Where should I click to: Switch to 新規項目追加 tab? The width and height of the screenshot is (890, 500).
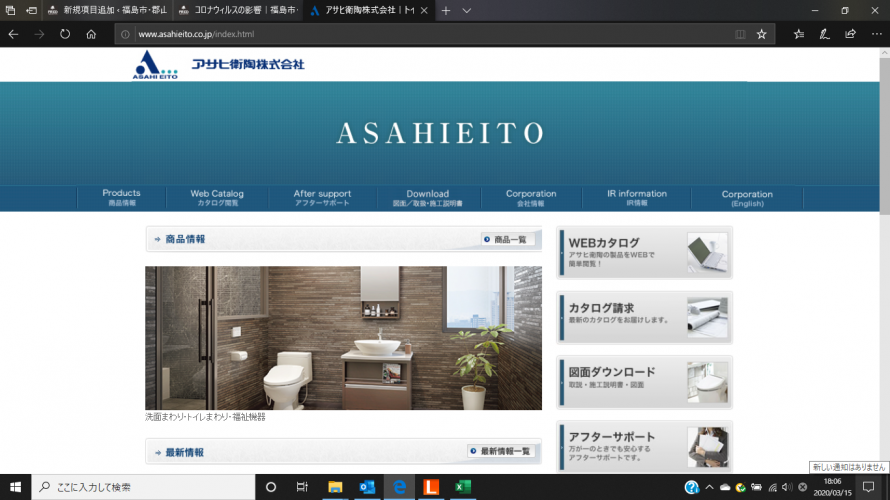[x=108, y=10]
